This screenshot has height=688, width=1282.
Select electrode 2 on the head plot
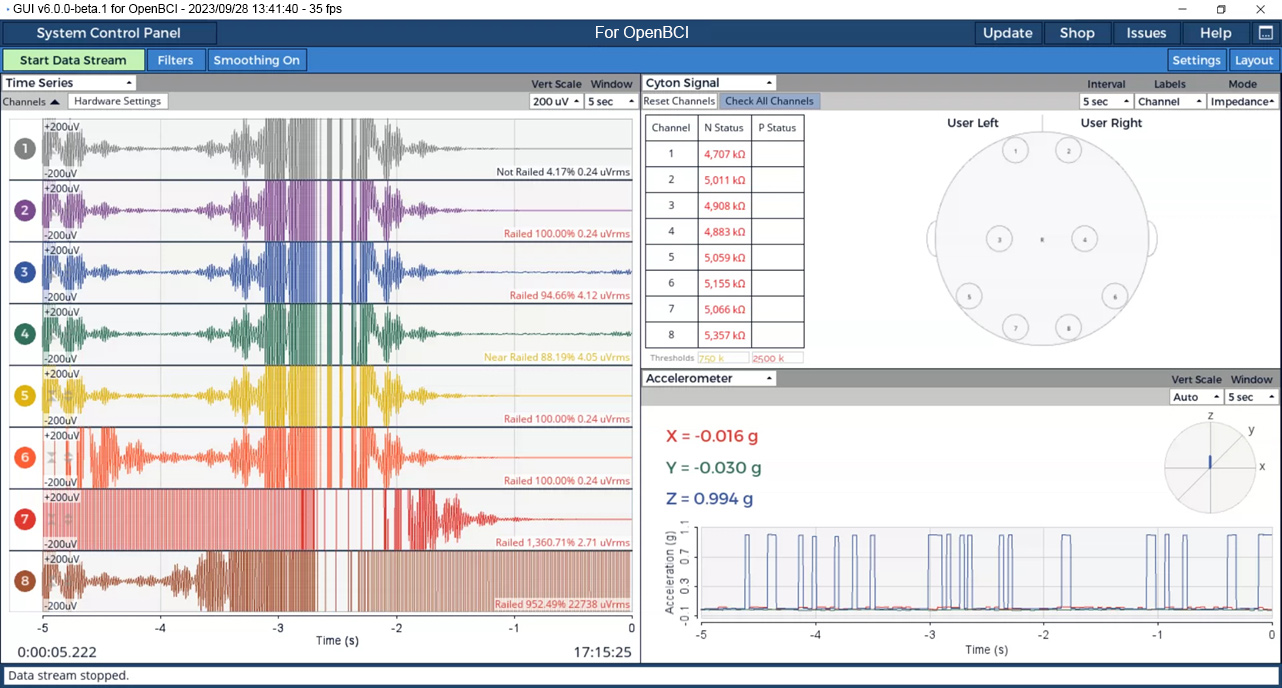click(1068, 151)
